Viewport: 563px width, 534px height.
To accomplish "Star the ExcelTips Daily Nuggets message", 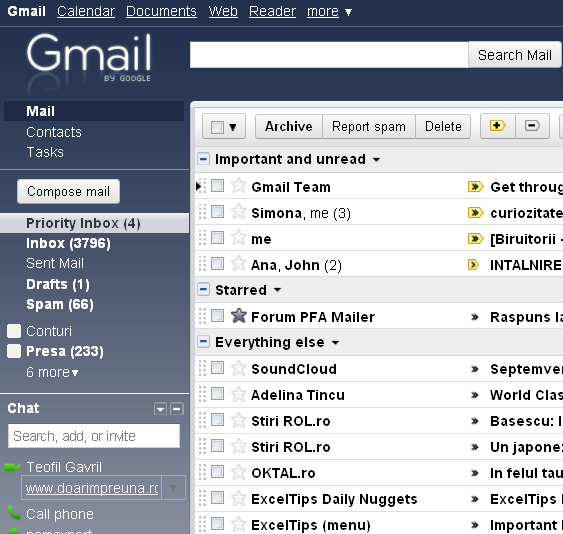I will click(238, 498).
